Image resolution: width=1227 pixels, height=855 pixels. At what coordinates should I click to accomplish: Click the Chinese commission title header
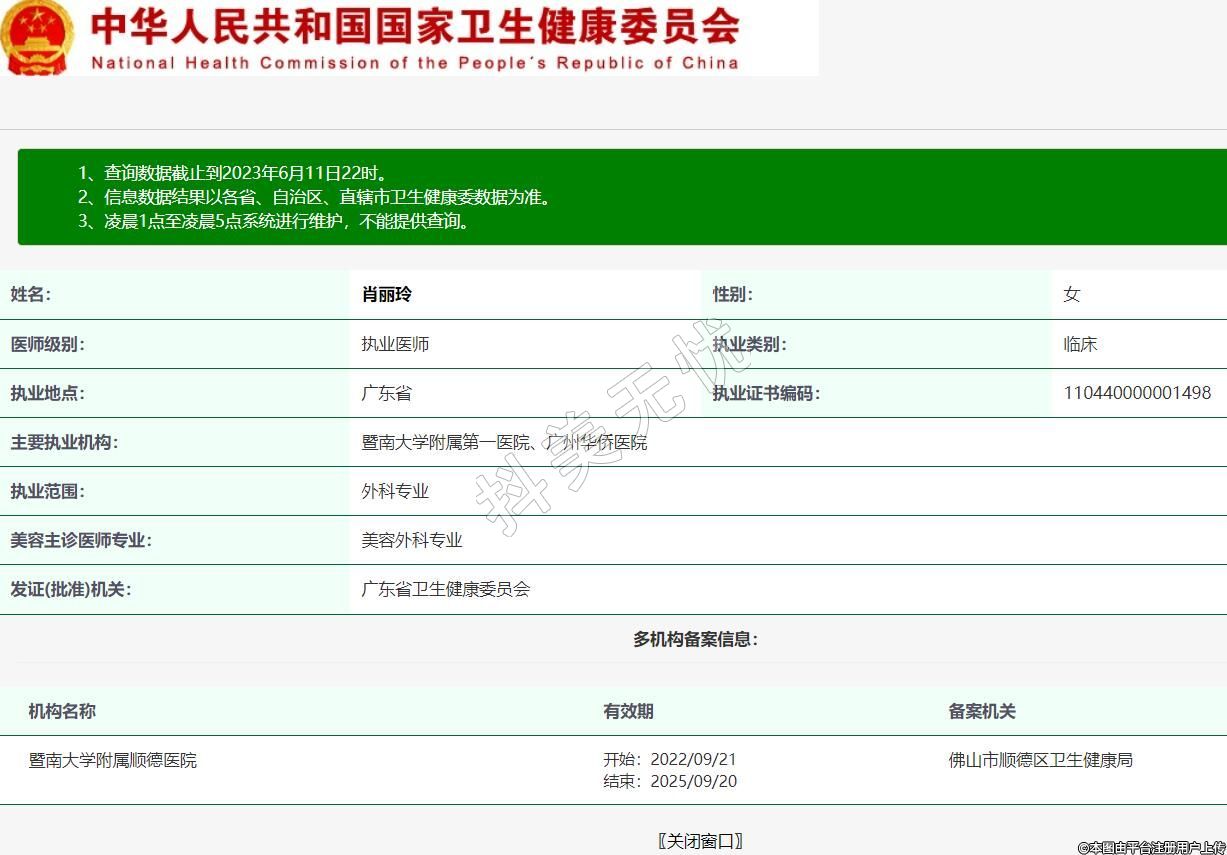[x=415, y=27]
